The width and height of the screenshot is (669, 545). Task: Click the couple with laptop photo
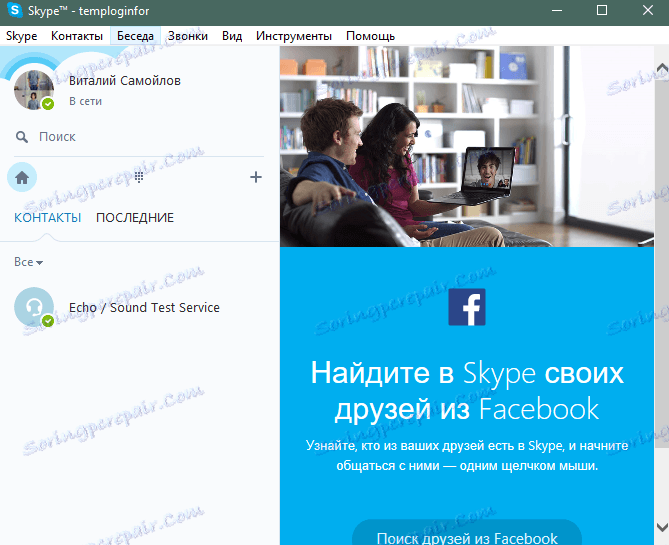[467, 146]
